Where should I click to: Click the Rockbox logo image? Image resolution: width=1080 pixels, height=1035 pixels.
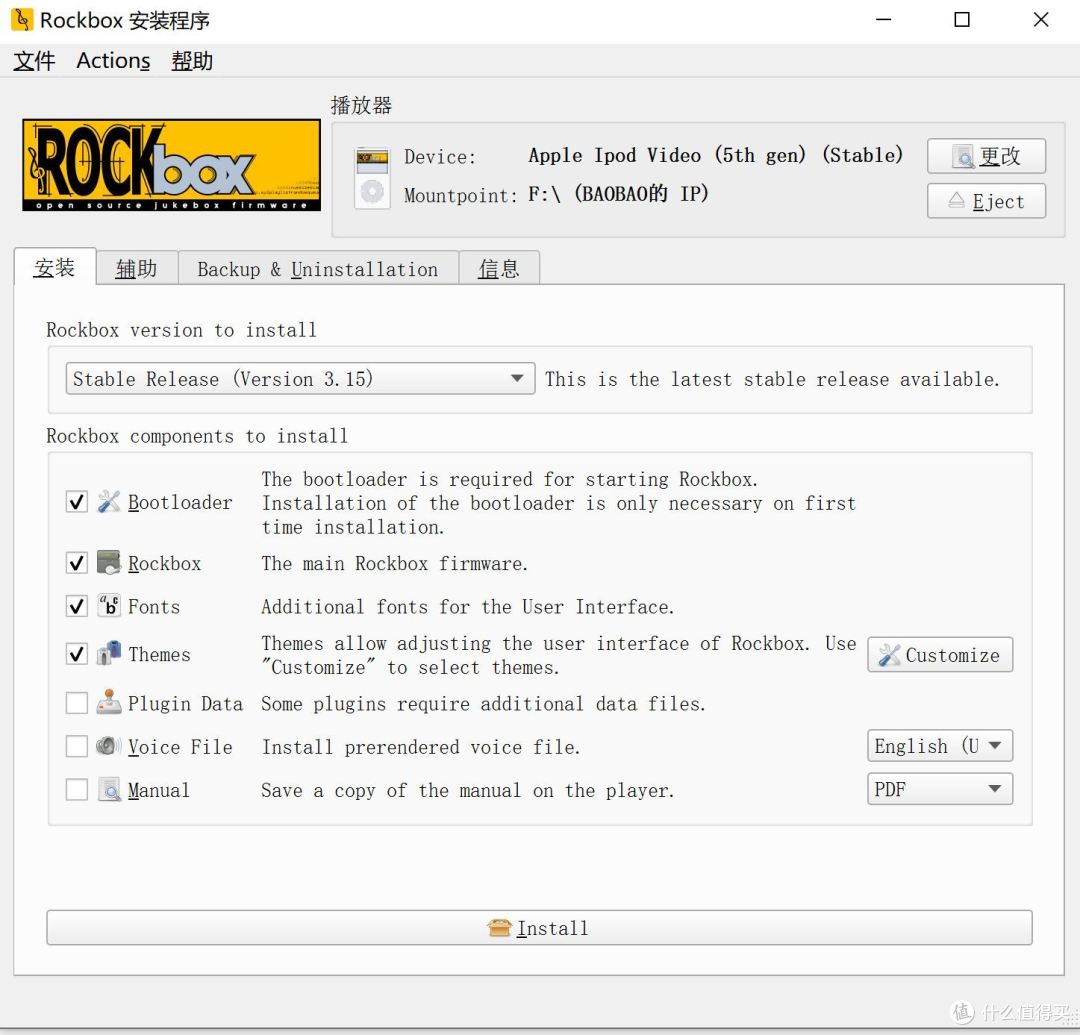[170, 165]
